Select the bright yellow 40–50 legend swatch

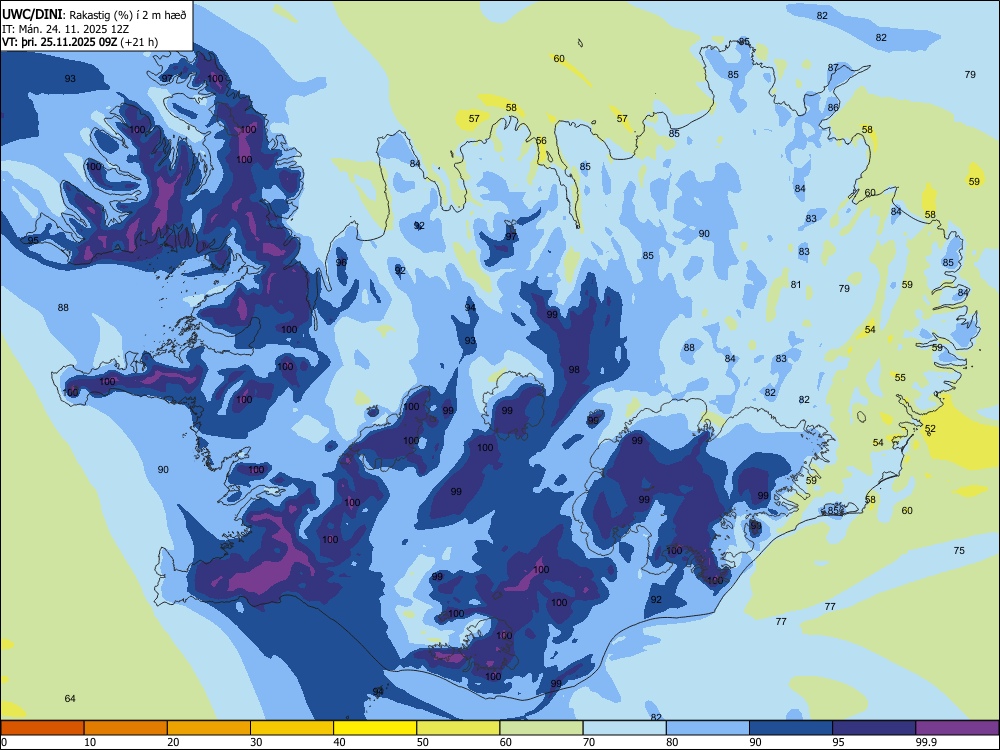click(375, 728)
